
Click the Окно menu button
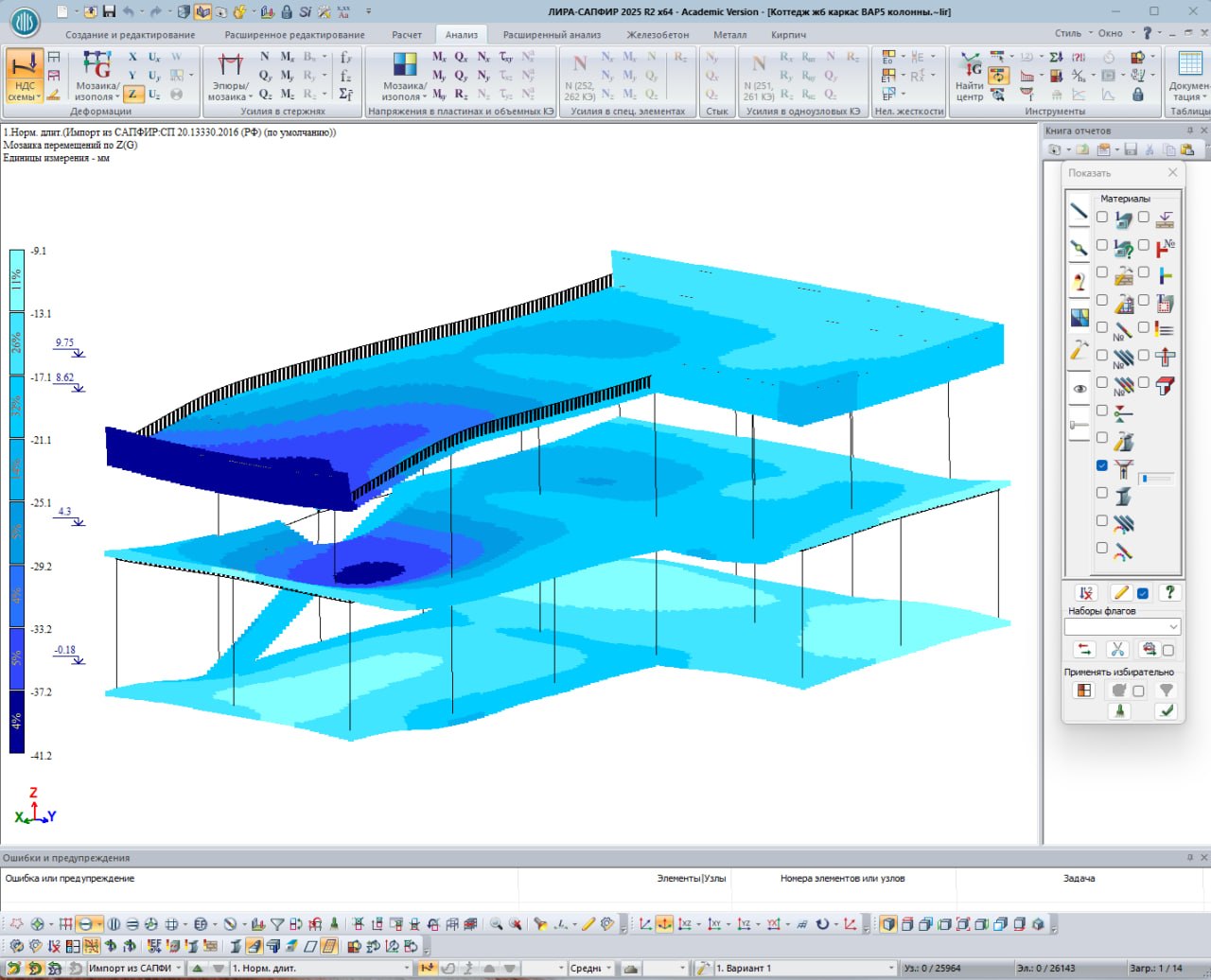(1111, 33)
